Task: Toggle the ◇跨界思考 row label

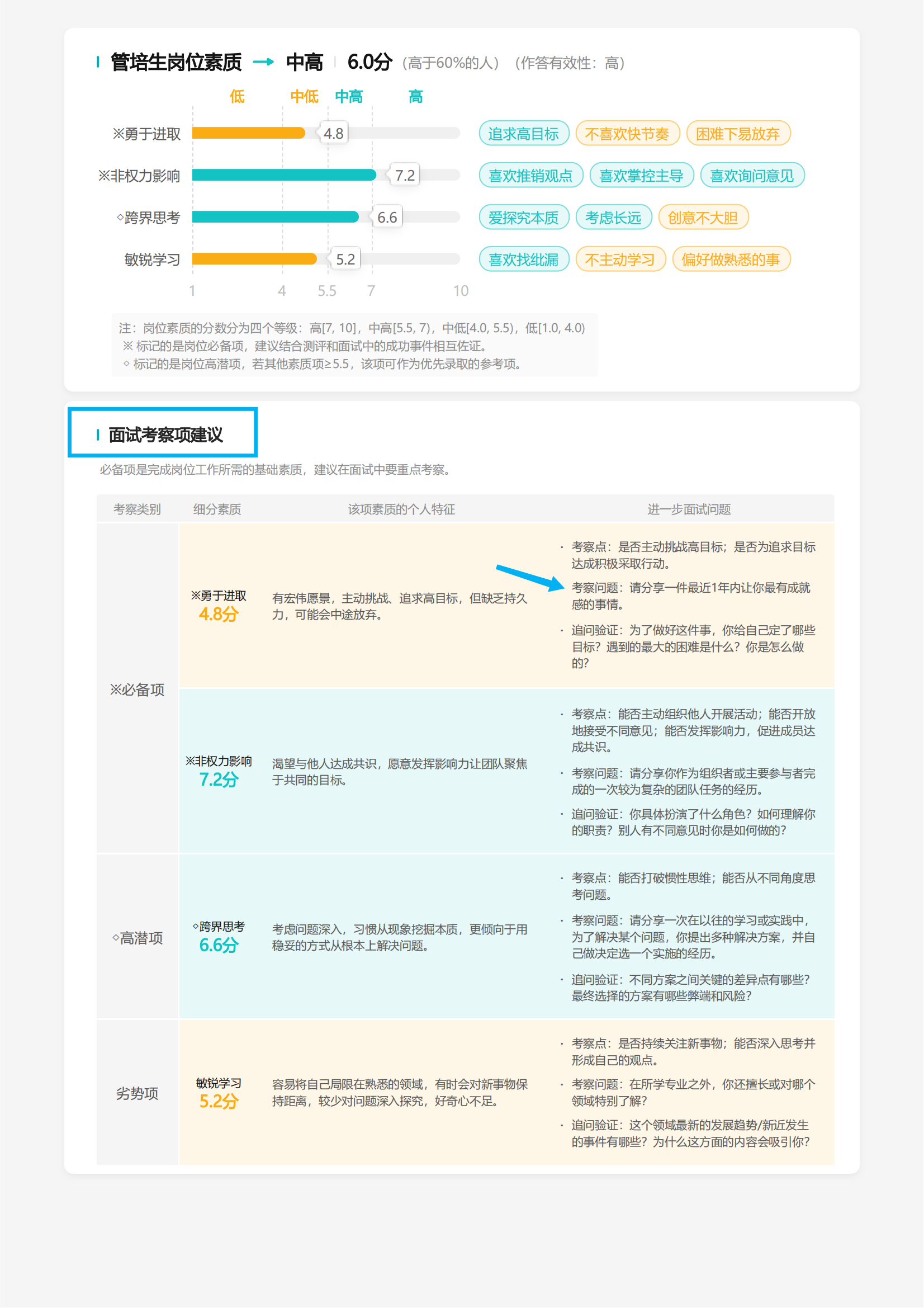Action: coord(149,218)
